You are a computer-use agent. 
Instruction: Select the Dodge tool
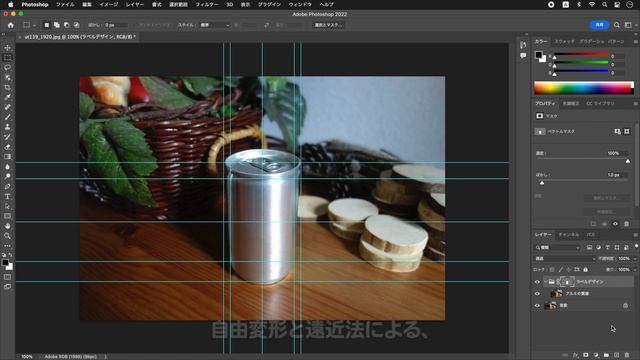(7, 176)
